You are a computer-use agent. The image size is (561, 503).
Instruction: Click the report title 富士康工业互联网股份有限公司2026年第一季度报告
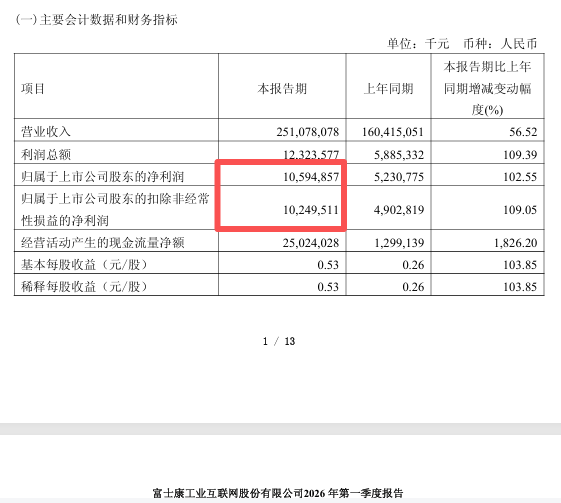[x=278, y=493]
